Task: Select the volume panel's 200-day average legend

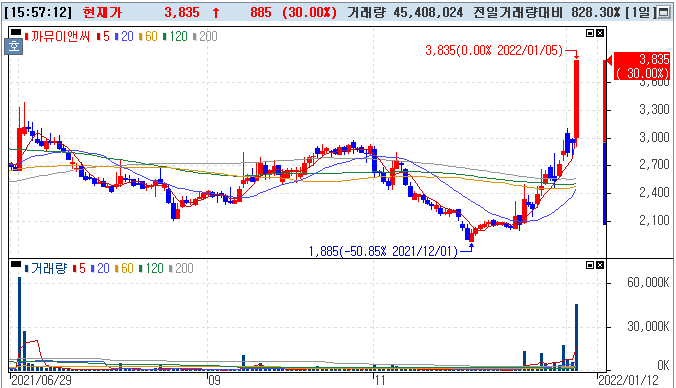Action: point(181,268)
